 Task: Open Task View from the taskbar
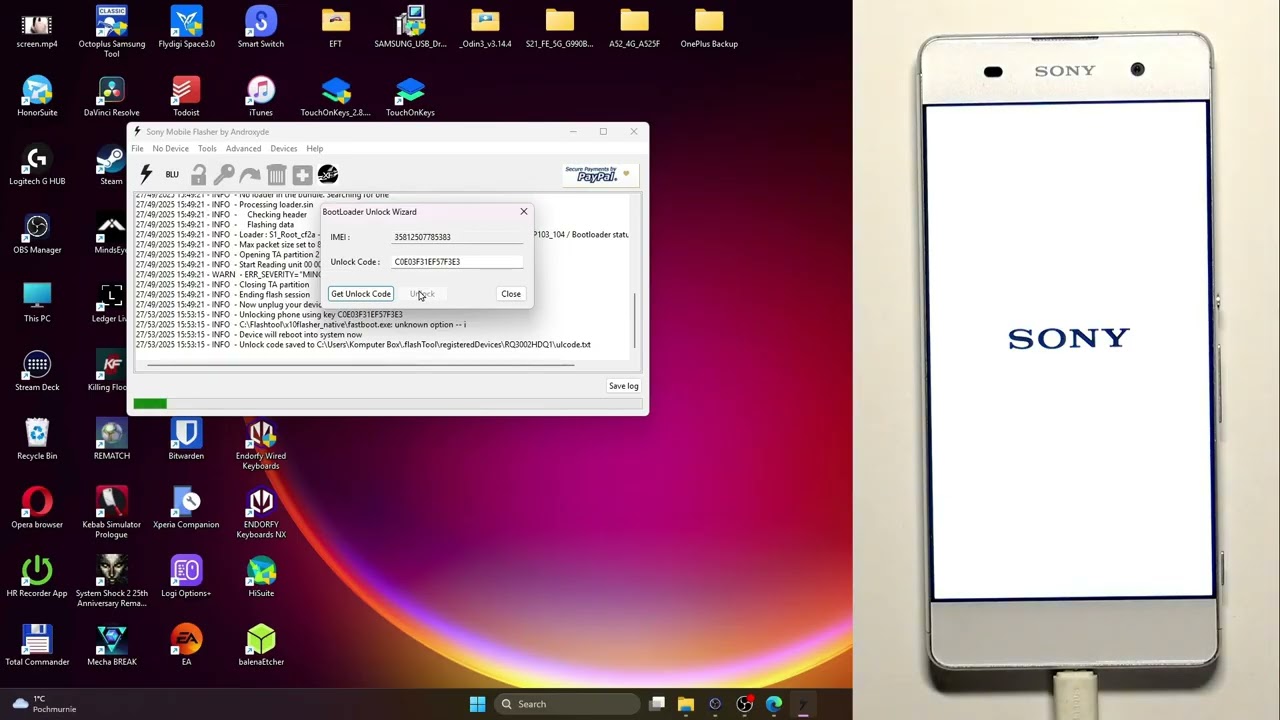(657, 704)
